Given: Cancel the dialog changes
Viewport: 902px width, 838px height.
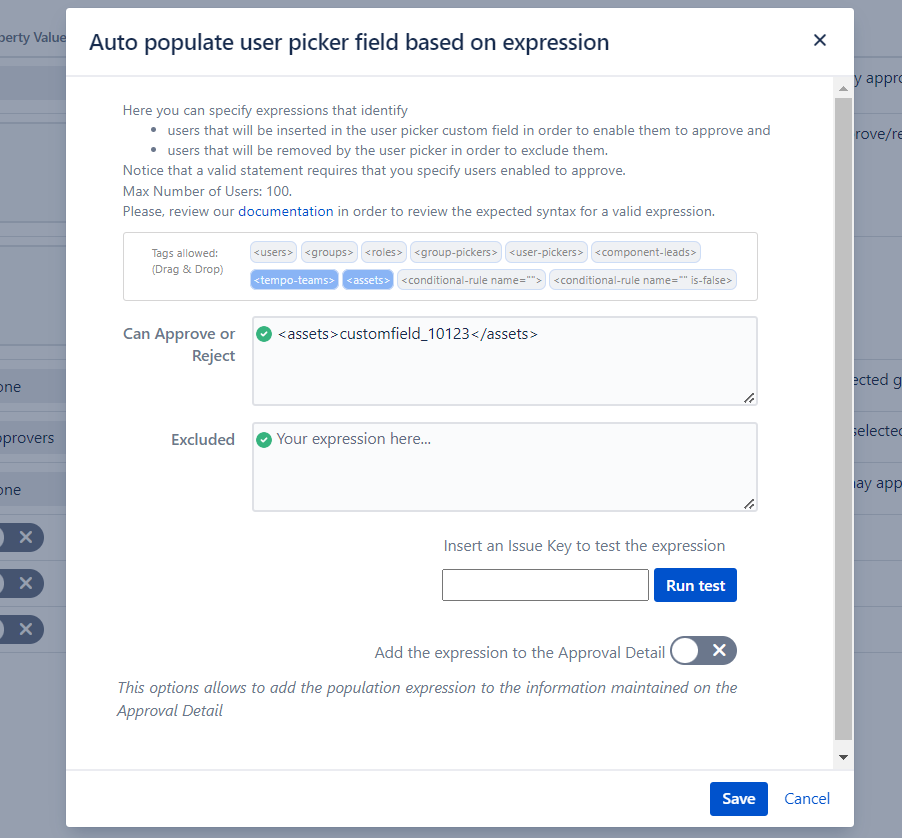Looking at the screenshot, I should (807, 798).
